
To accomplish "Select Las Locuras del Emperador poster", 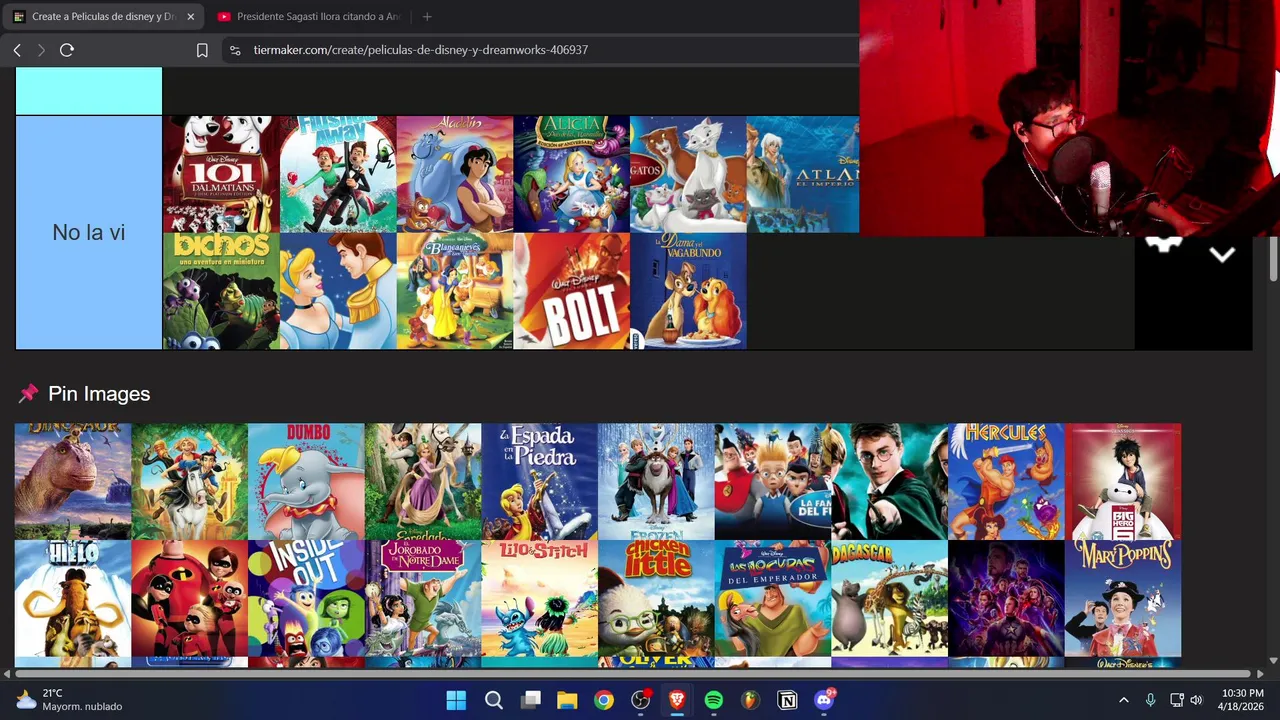I will tap(773, 598).
